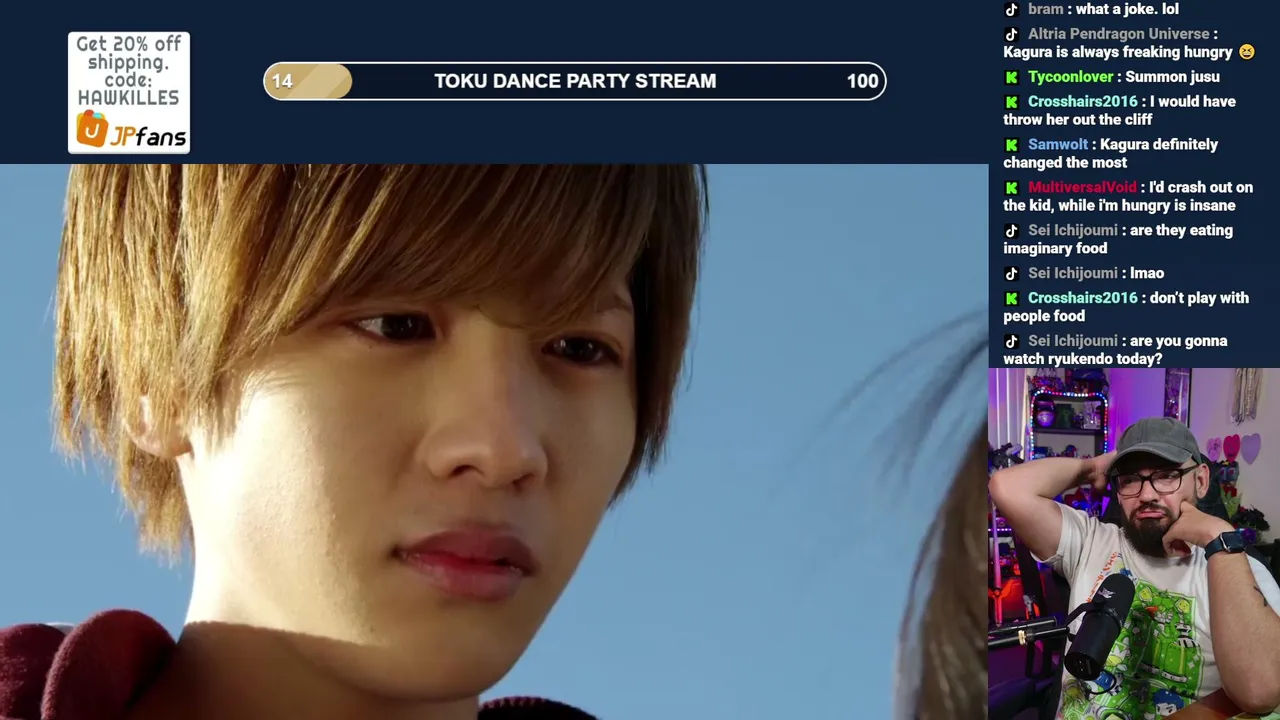
Task: Select Sei Ichijoumi on the lmao message
Action: coord(1073,274)
